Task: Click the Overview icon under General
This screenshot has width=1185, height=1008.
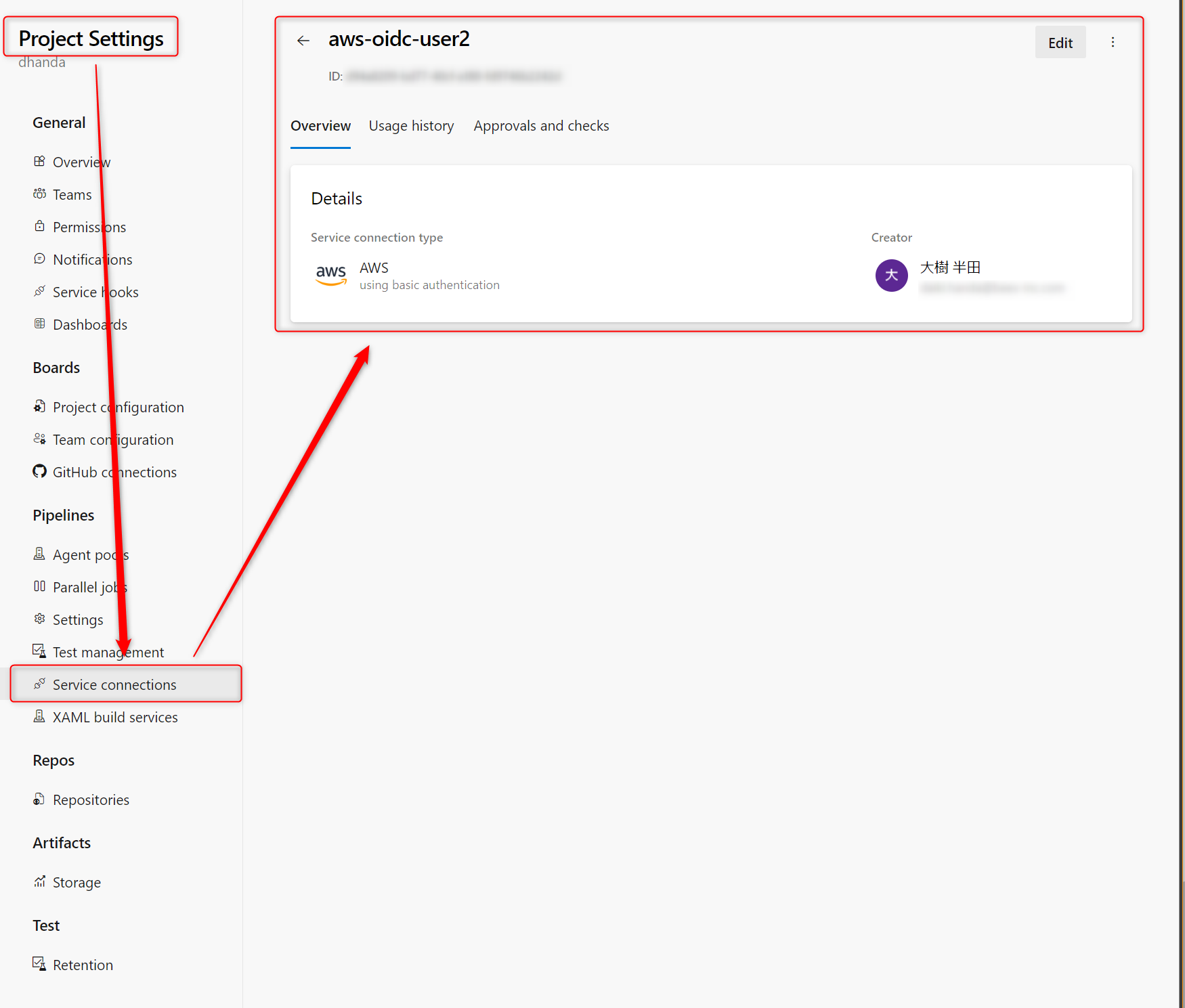Action: pos(40,162)
